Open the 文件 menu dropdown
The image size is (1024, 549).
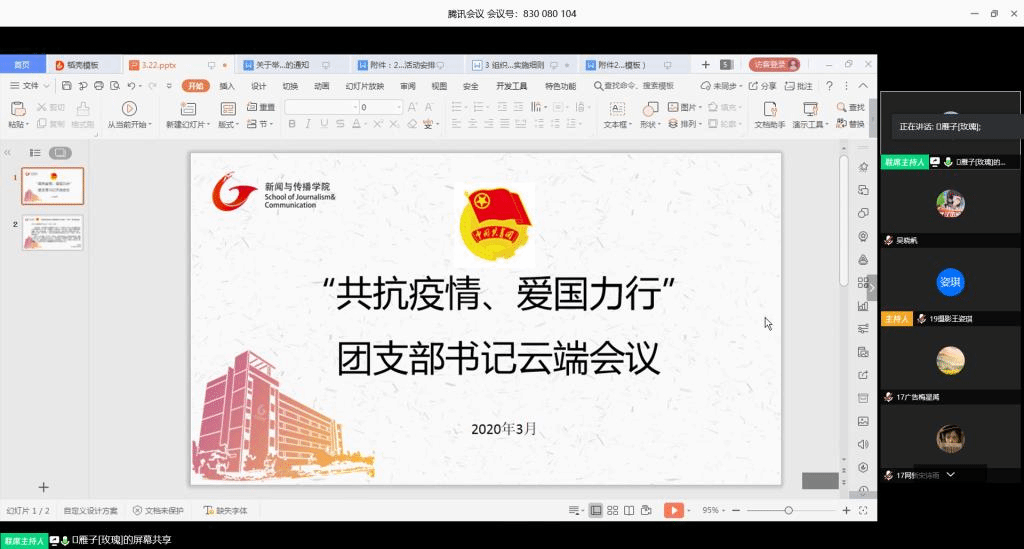pyautogui.click(x=30, y=86)
